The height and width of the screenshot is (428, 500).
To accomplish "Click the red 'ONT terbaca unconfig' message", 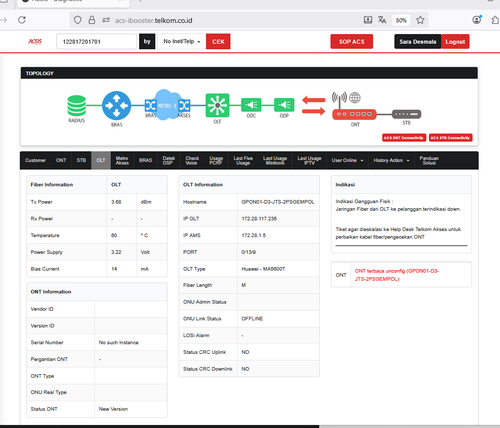I will click(x=397, y=275).
